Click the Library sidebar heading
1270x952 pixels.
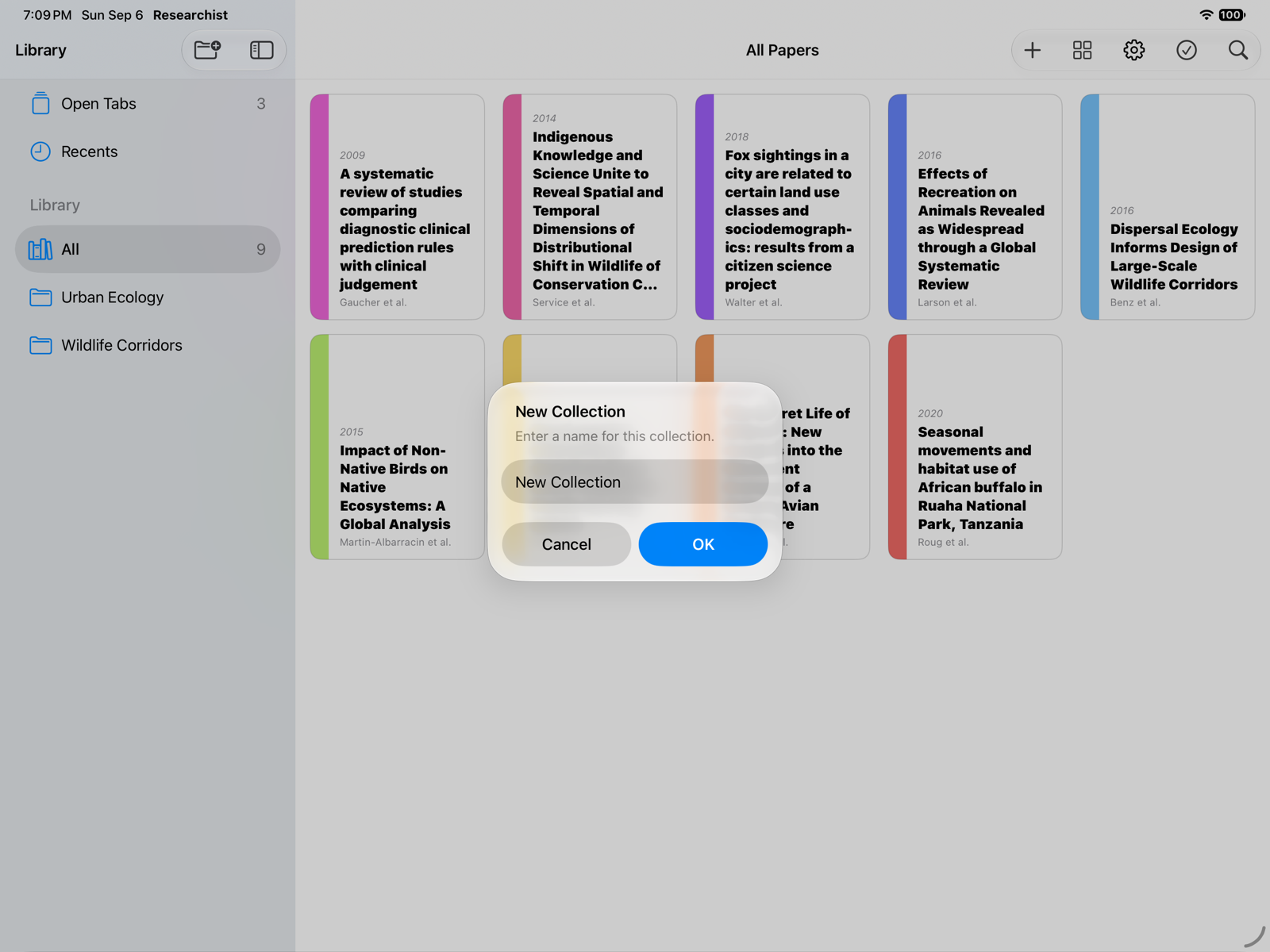(x=40, y=50)
